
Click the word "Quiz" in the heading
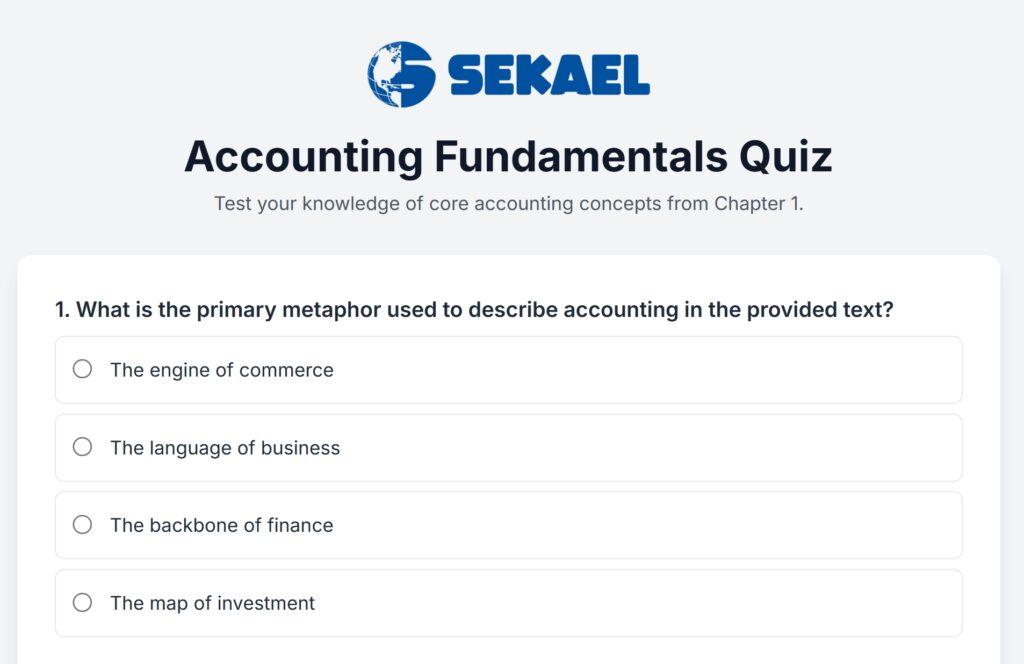tap(785, 157)
